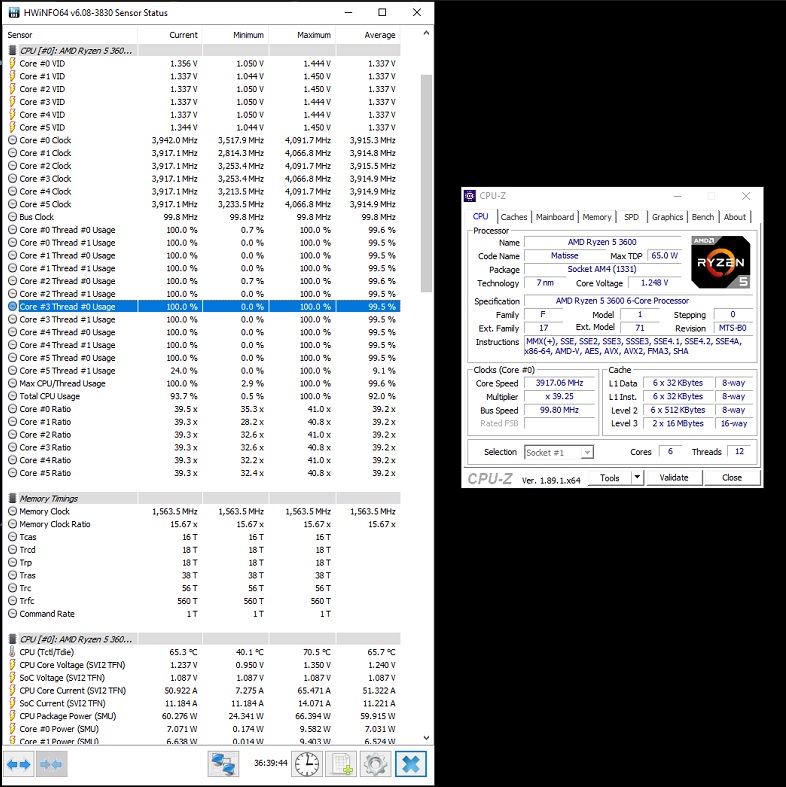This screenshot has width=786, height=787.
Task: Click the scrollbar up arrow in HWiNFO
Action: (x=426, y=33)
